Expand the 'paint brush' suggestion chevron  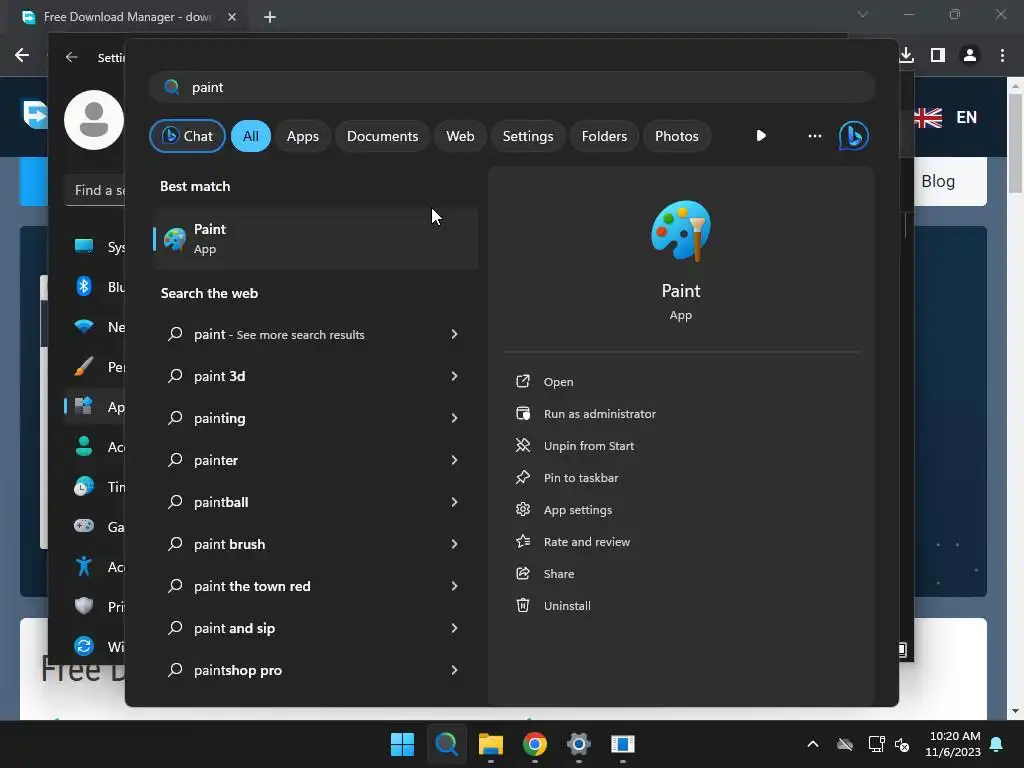pyautogui.click(x=454, y=544)
